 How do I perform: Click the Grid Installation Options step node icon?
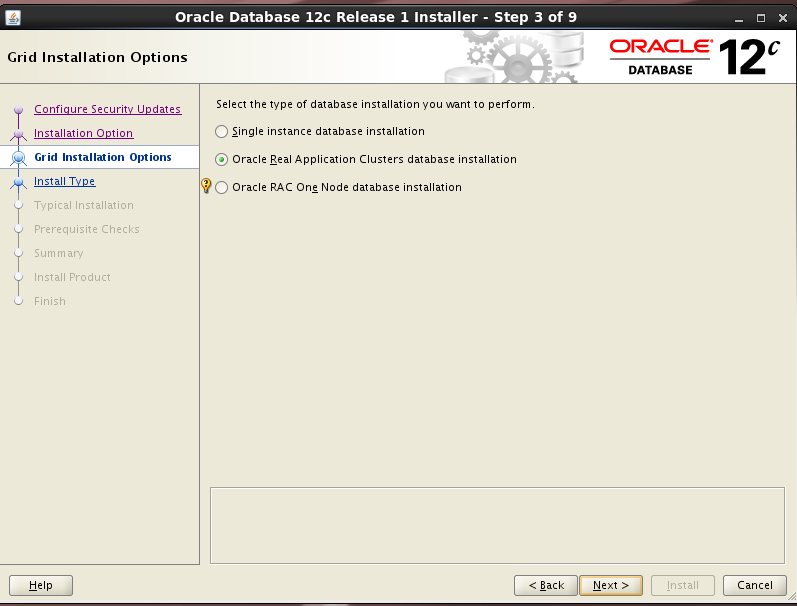pos(19,158)
